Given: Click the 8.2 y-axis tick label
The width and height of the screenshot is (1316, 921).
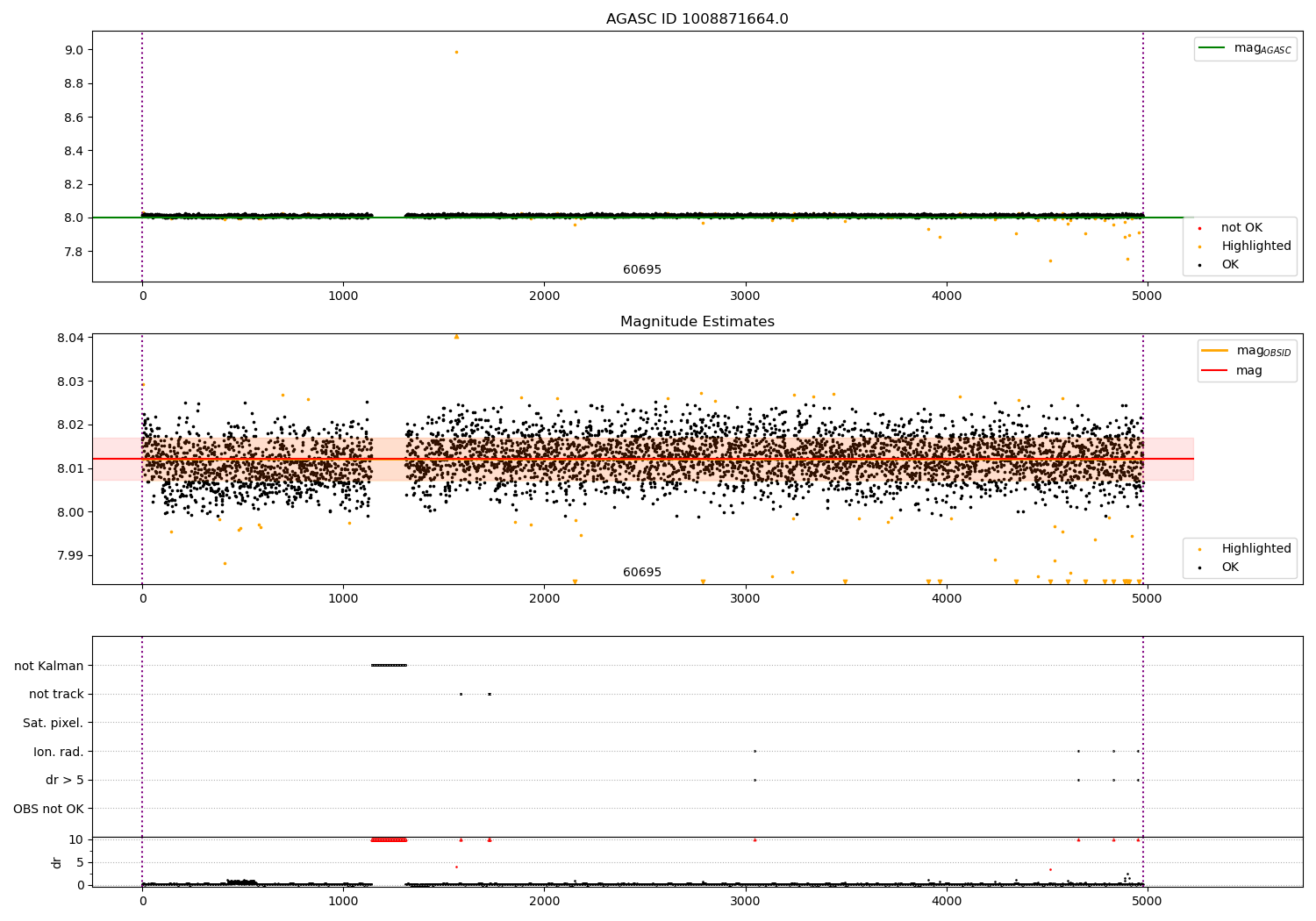Looking at the screenshot, I should point(74,184).
